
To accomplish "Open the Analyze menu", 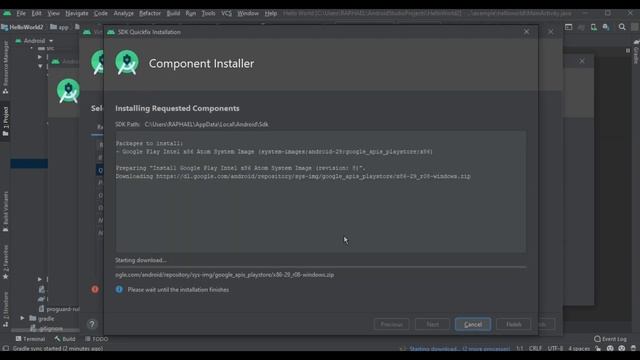I will [x=124, y=13].
